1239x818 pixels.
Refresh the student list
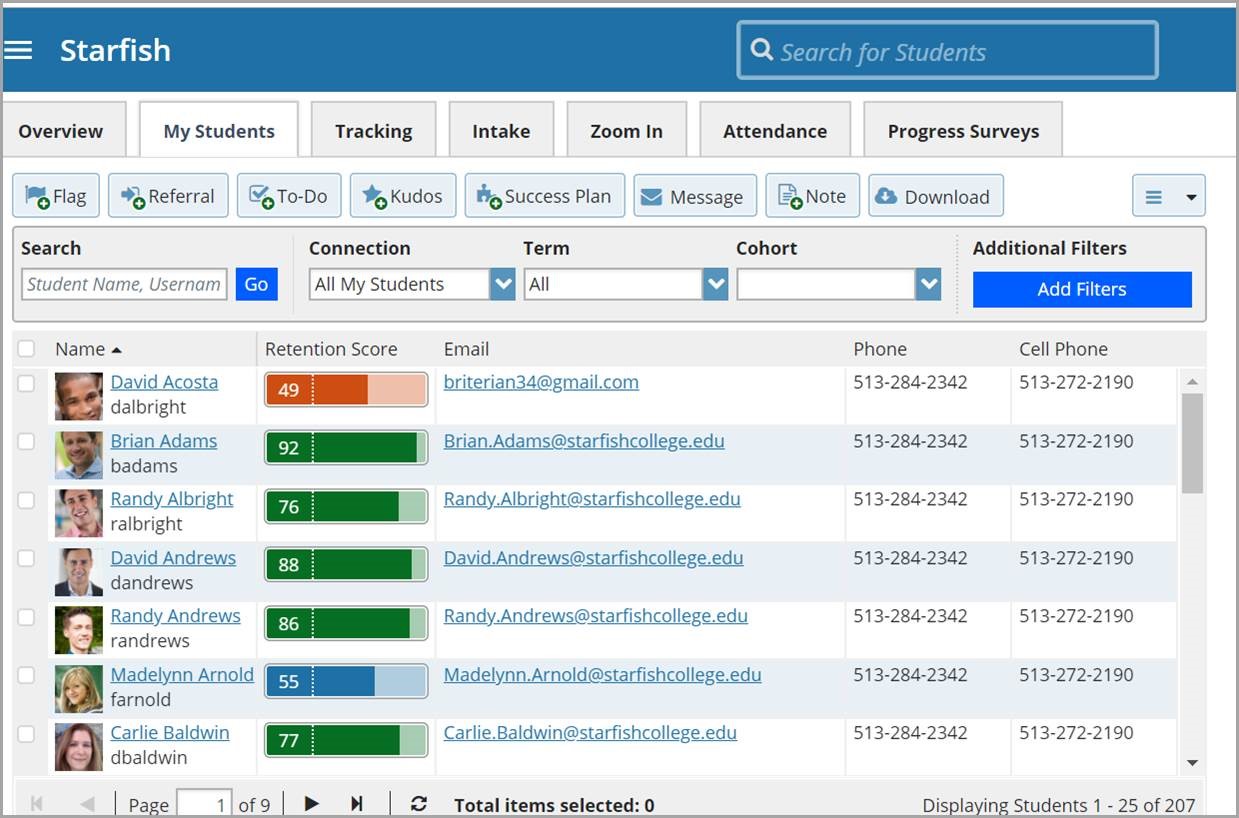[x=419, y=804]
